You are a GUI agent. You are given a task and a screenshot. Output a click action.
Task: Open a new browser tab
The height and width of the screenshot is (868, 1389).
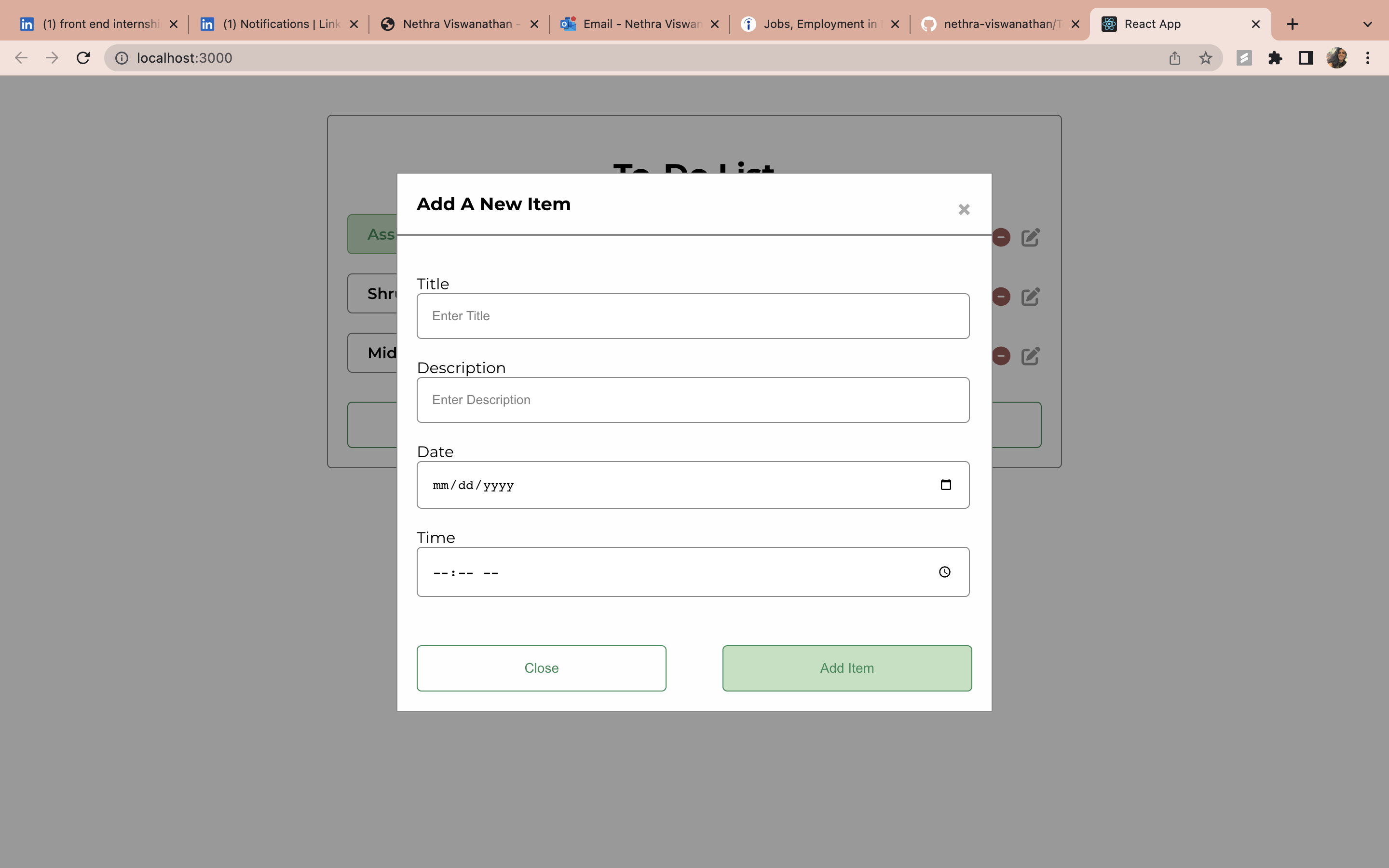click(x=1292, y=24)
